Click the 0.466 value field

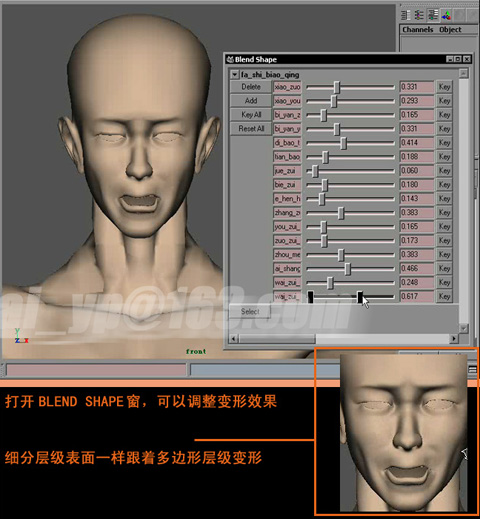[x=417, y=268]
